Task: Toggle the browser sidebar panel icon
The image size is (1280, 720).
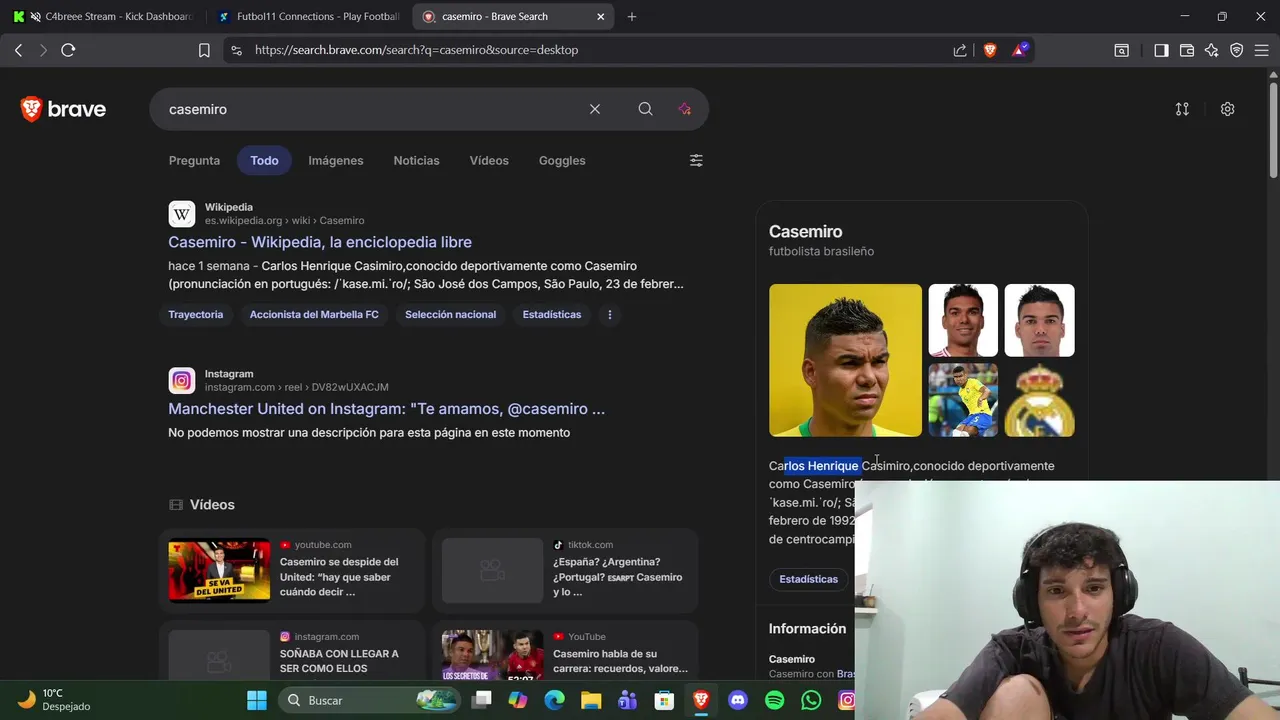Action: point(1161,50)
